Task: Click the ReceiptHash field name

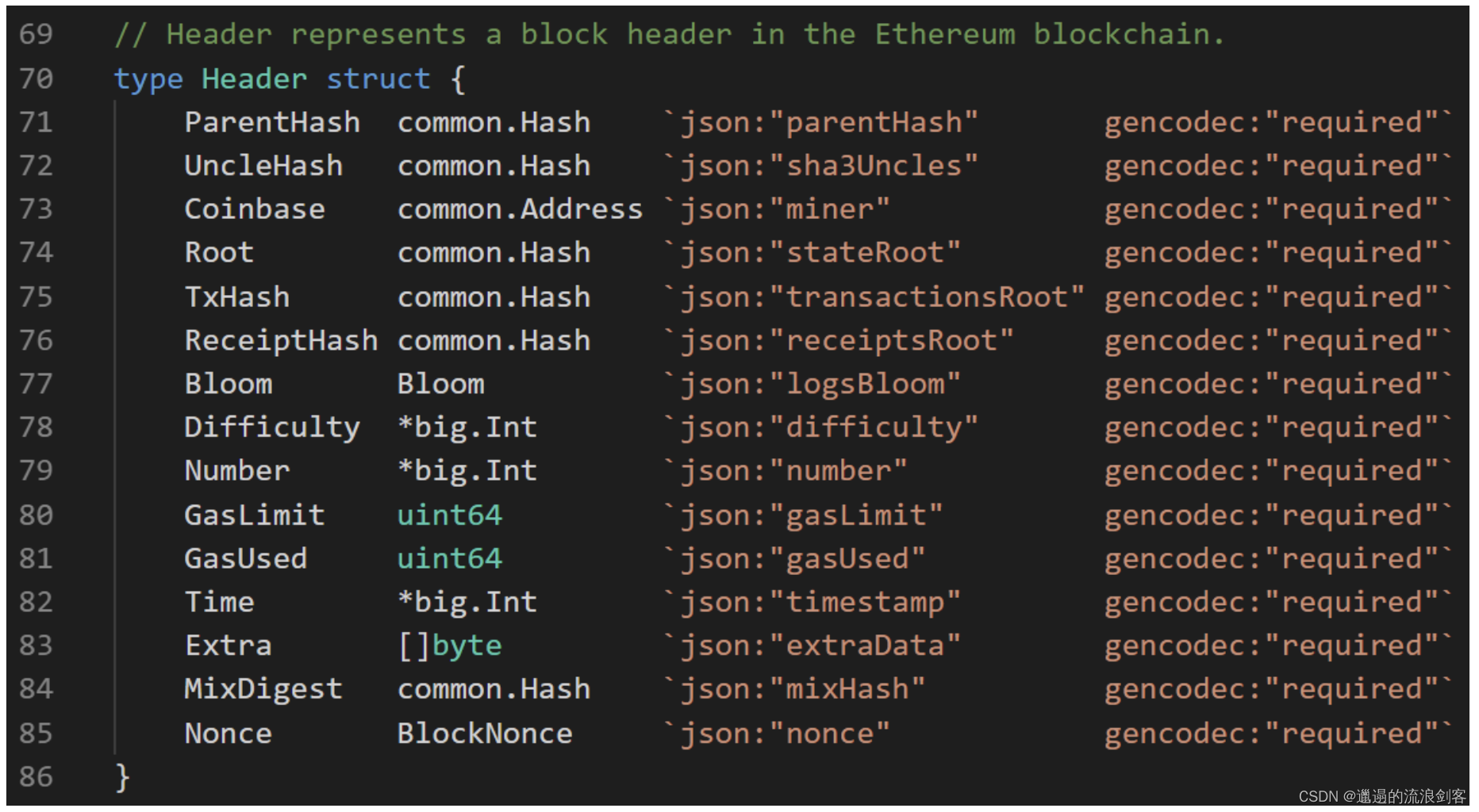Action: coord(281,341)
